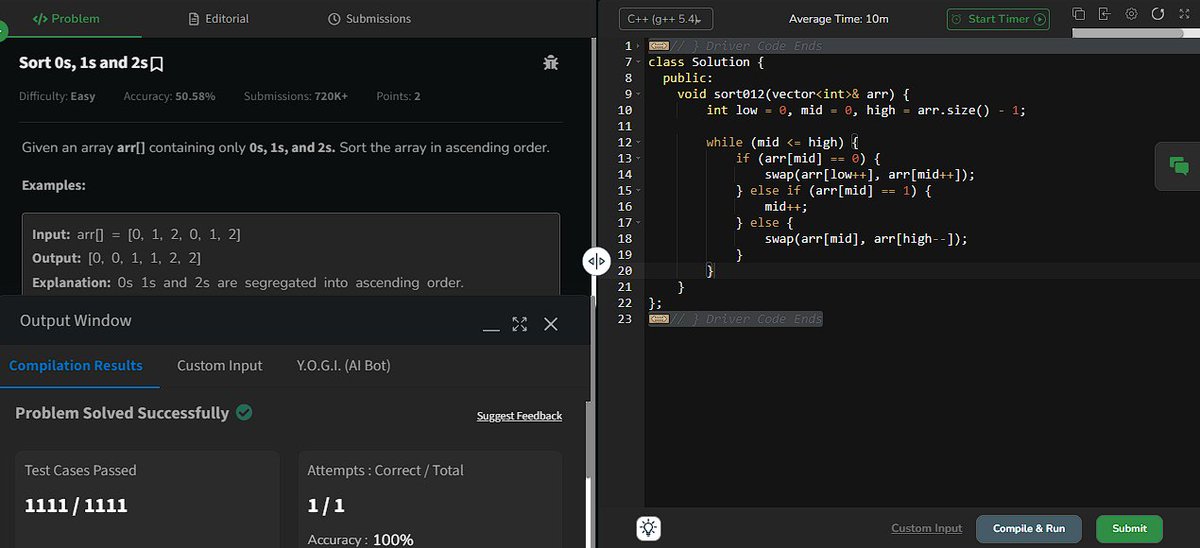Close the Output Window
This screenshot has height=548, width=1200.
(550, 324)
